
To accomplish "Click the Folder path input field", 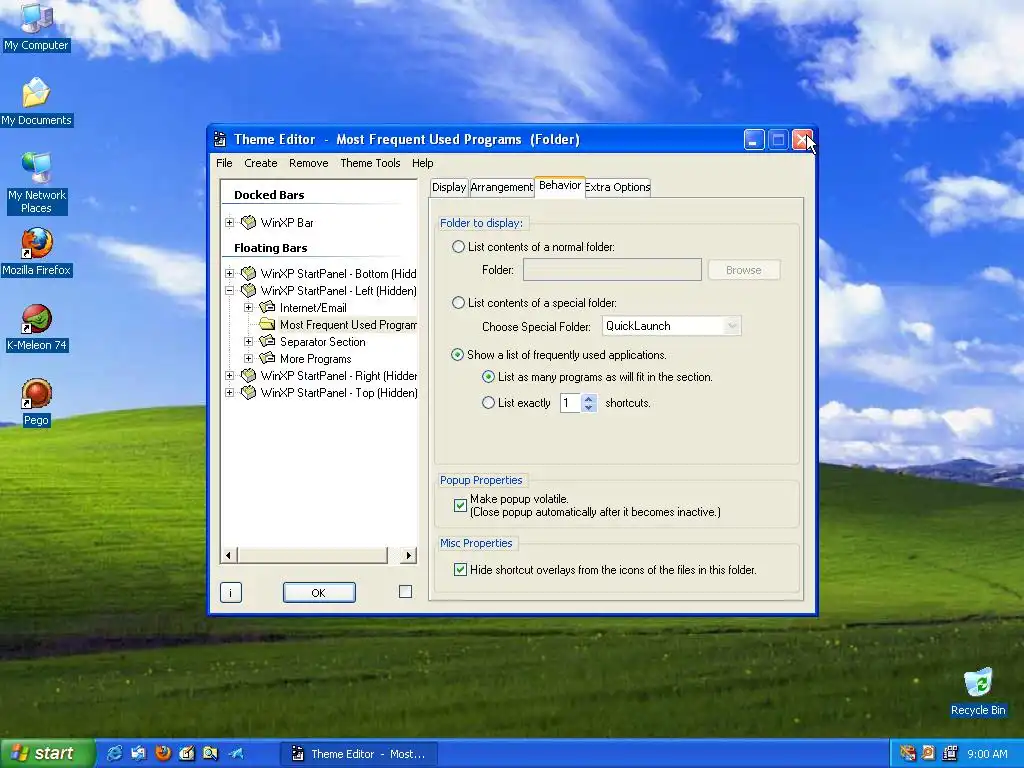I will [612, 270].
